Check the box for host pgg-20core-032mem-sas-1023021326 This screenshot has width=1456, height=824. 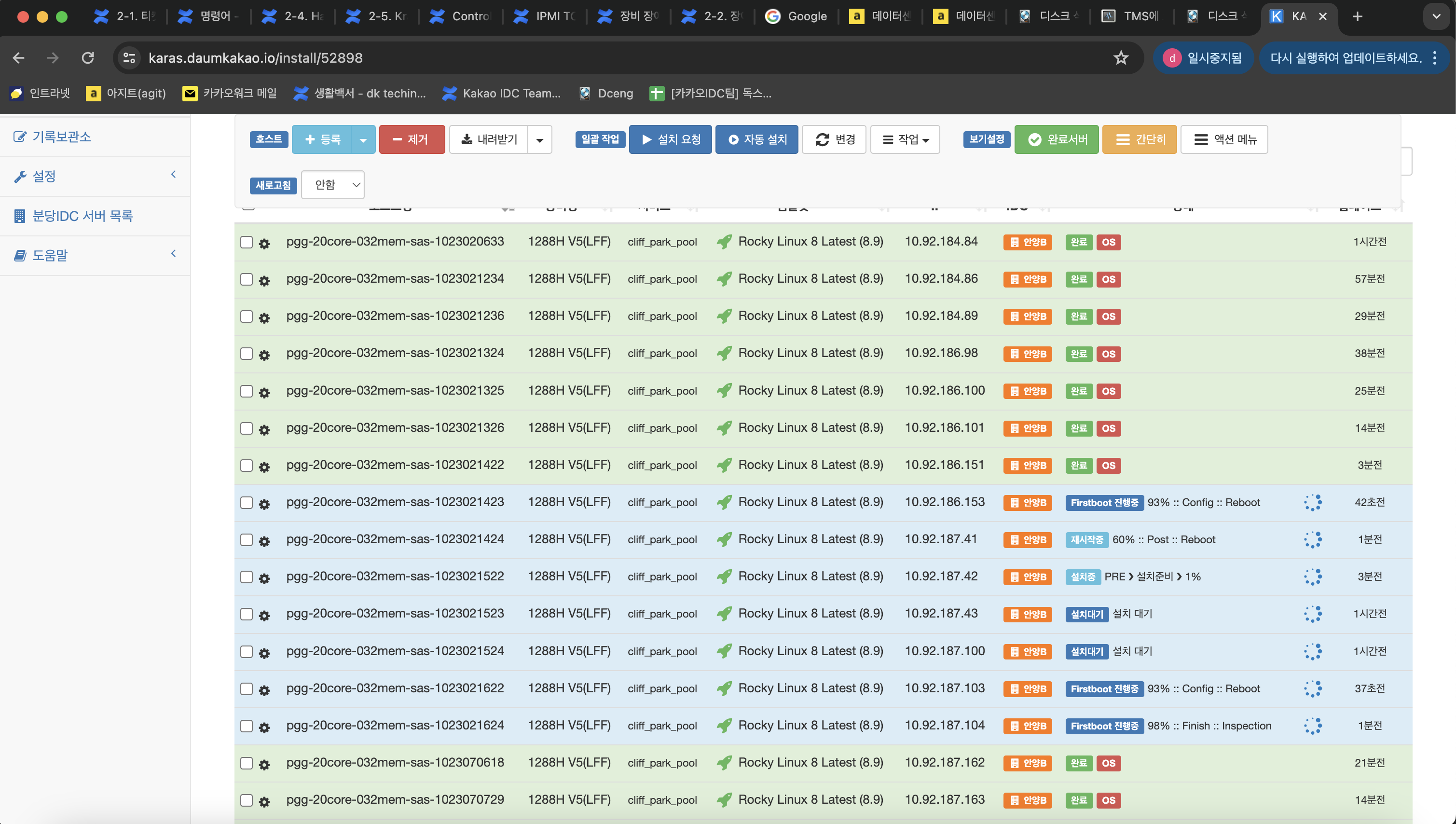(246, 428)
